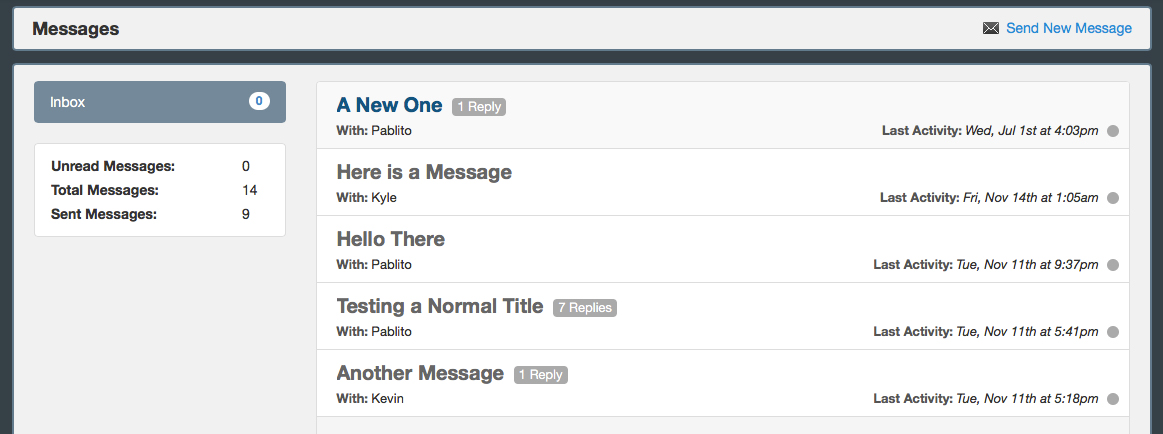Click 1 Reply badge on Another Message

tap(541, 375)
